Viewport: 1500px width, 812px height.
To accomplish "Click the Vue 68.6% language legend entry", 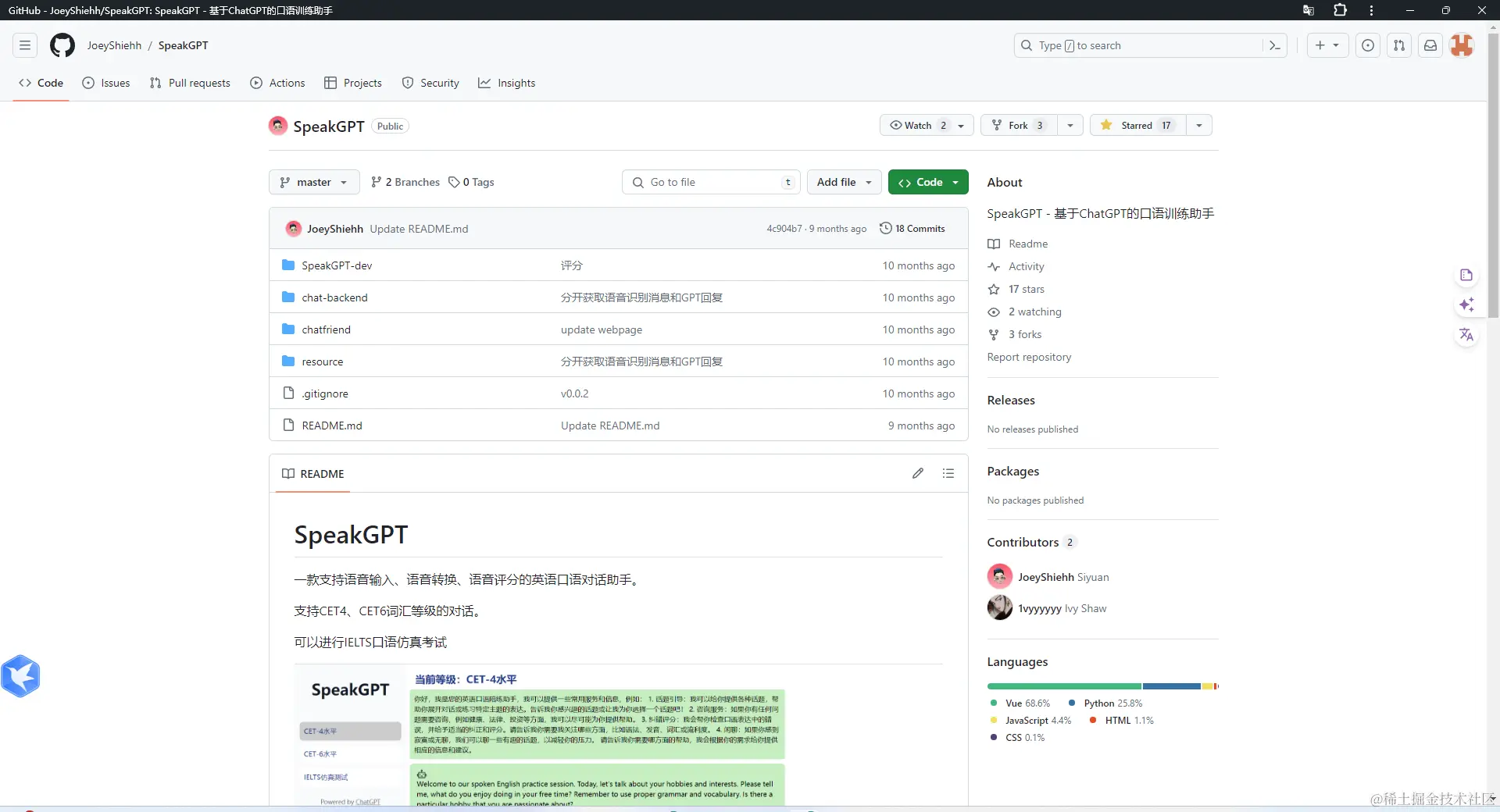I will 1020,703.
